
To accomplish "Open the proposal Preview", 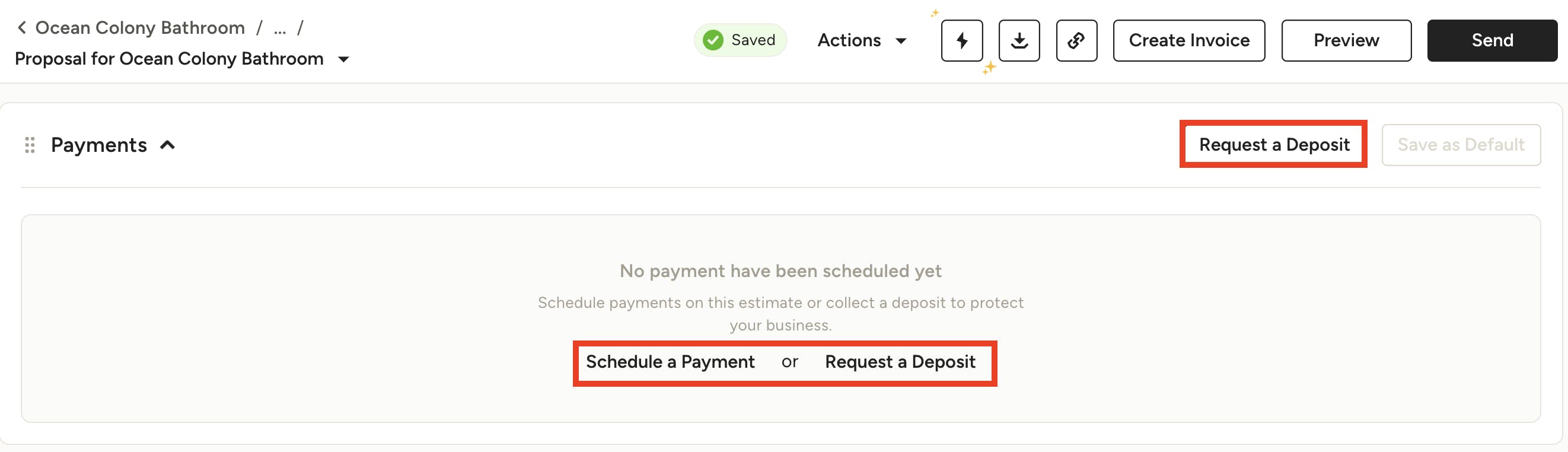I will 1346,40.
